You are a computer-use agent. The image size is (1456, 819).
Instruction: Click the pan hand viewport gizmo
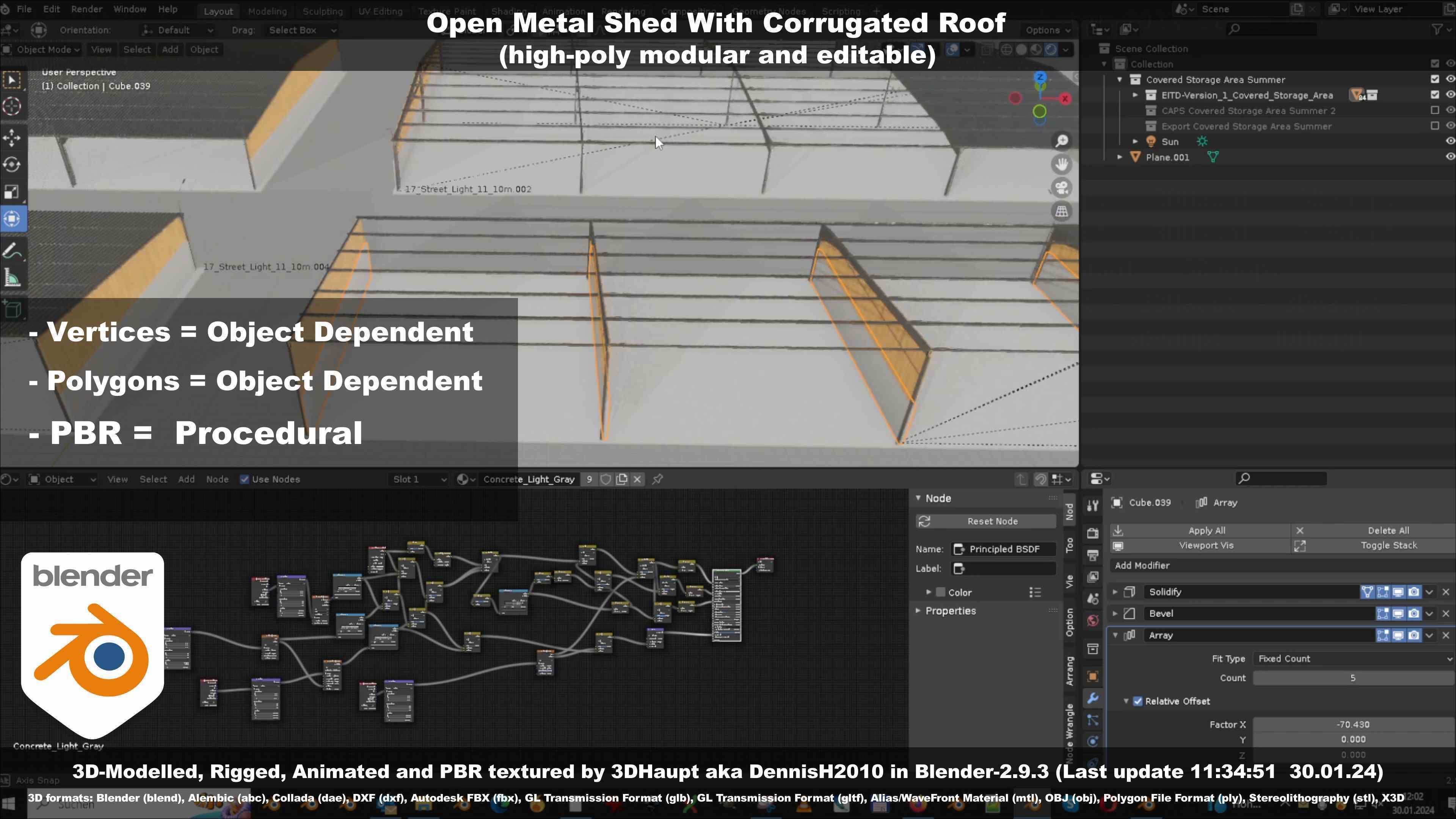click(1062, 165)
